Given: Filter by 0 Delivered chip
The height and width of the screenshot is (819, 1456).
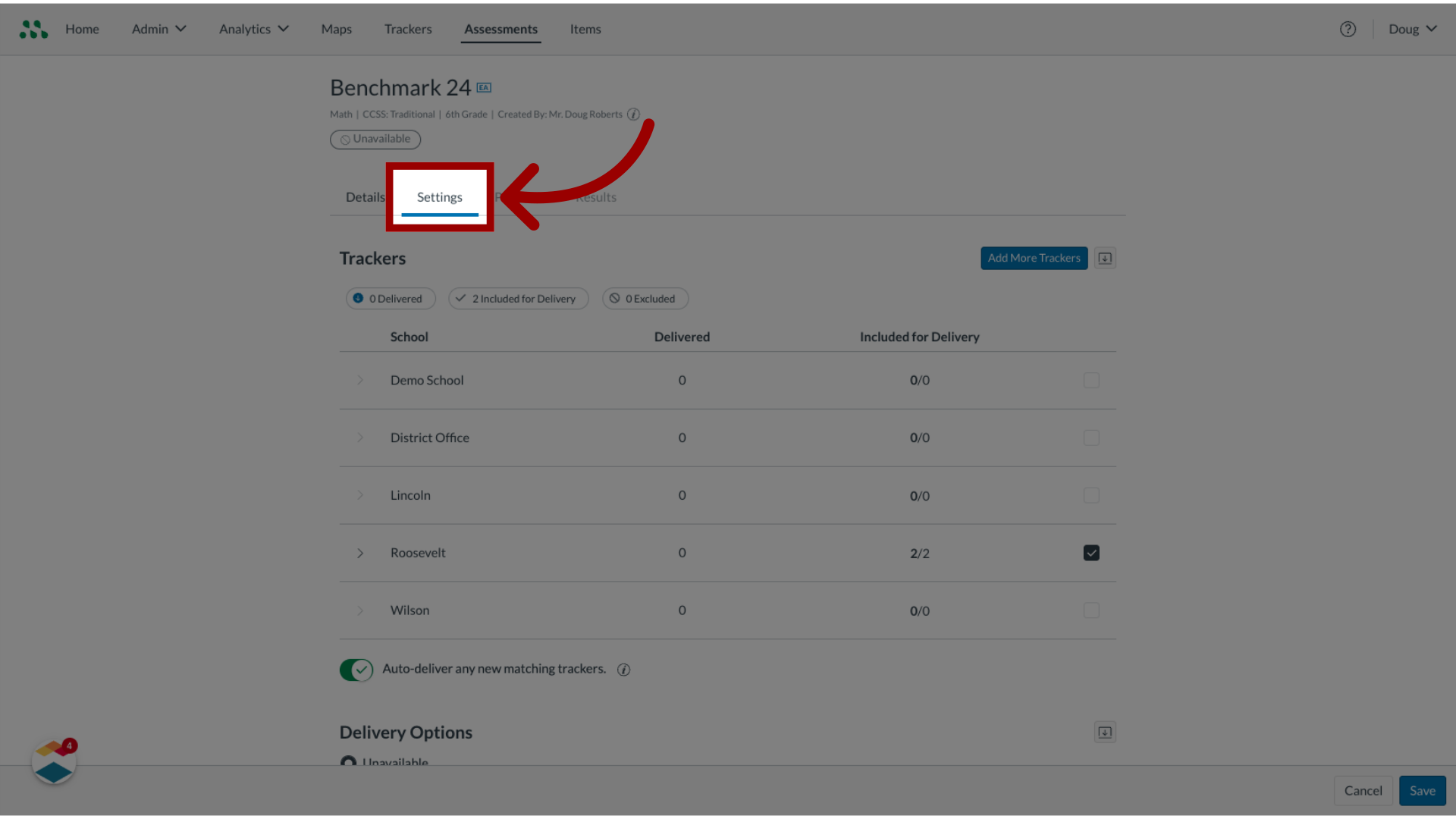Looking at the screenshot, I should [x=391, y=299].
